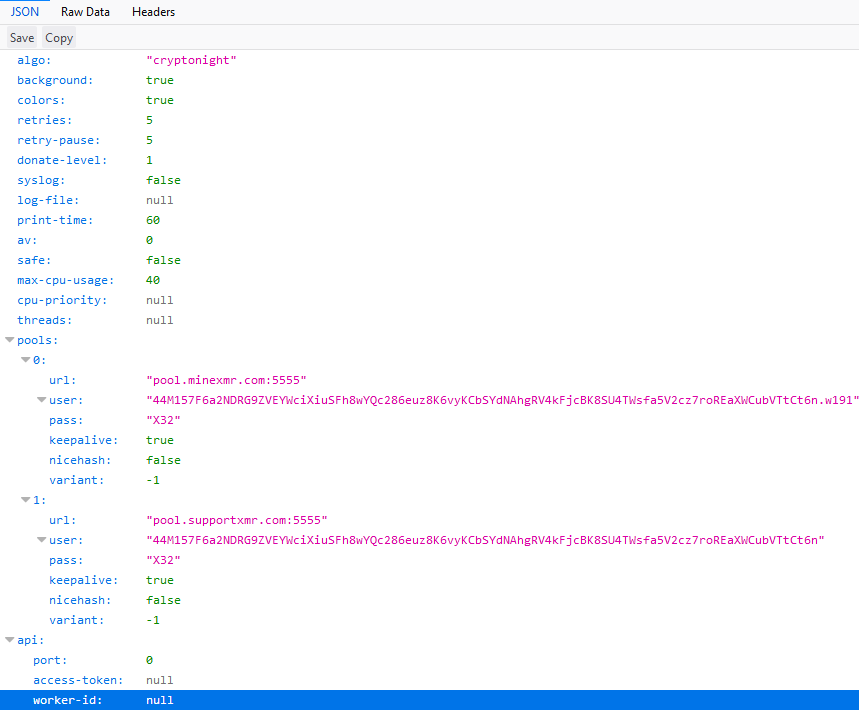Click the "X32" pass value in pool 0
The image size is (859, 717).
tap(163, 420)
